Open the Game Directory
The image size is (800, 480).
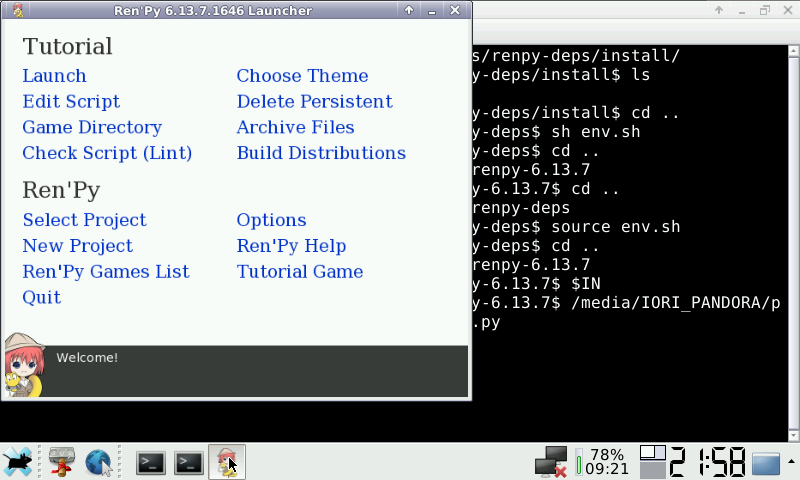pos(92,128)
